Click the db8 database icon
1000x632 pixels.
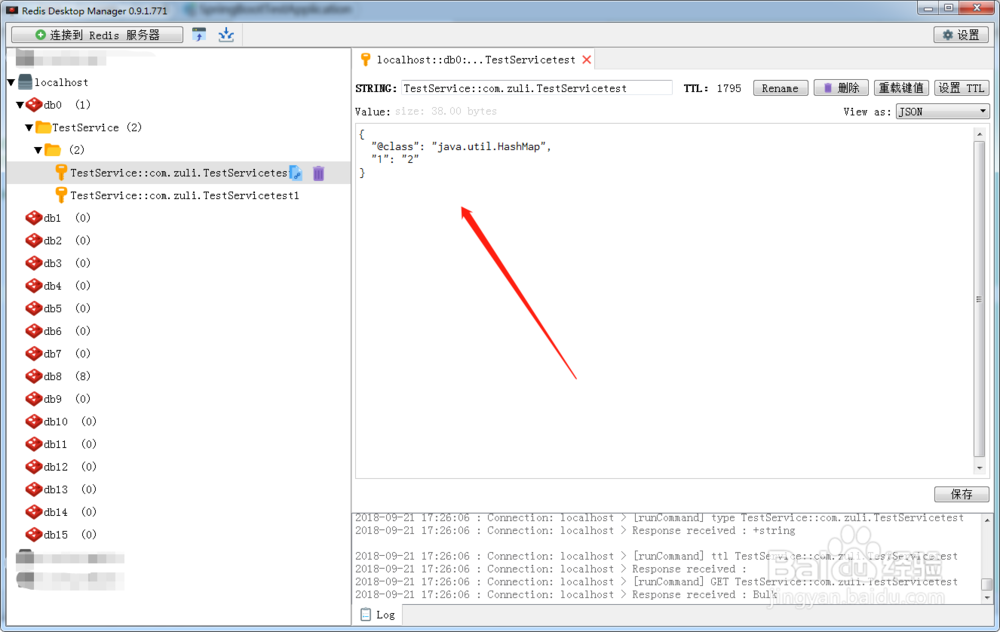click(x=34, y=376)
